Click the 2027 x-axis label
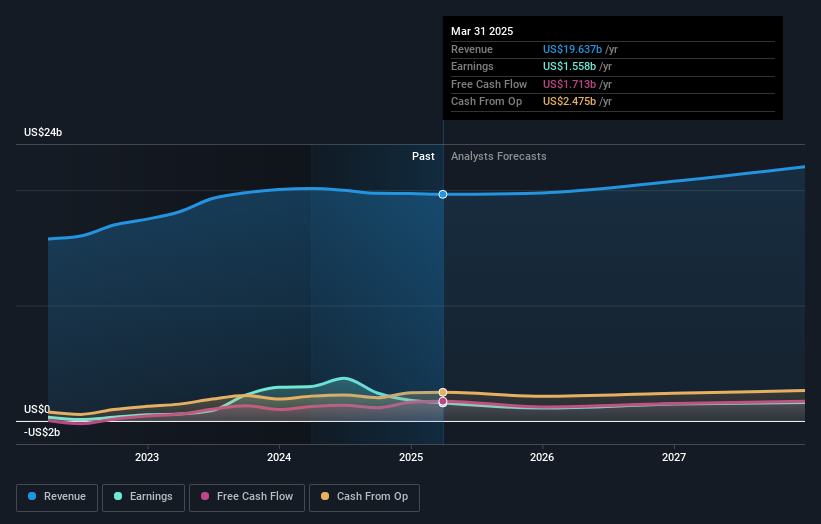 click(x=674, y=457)
